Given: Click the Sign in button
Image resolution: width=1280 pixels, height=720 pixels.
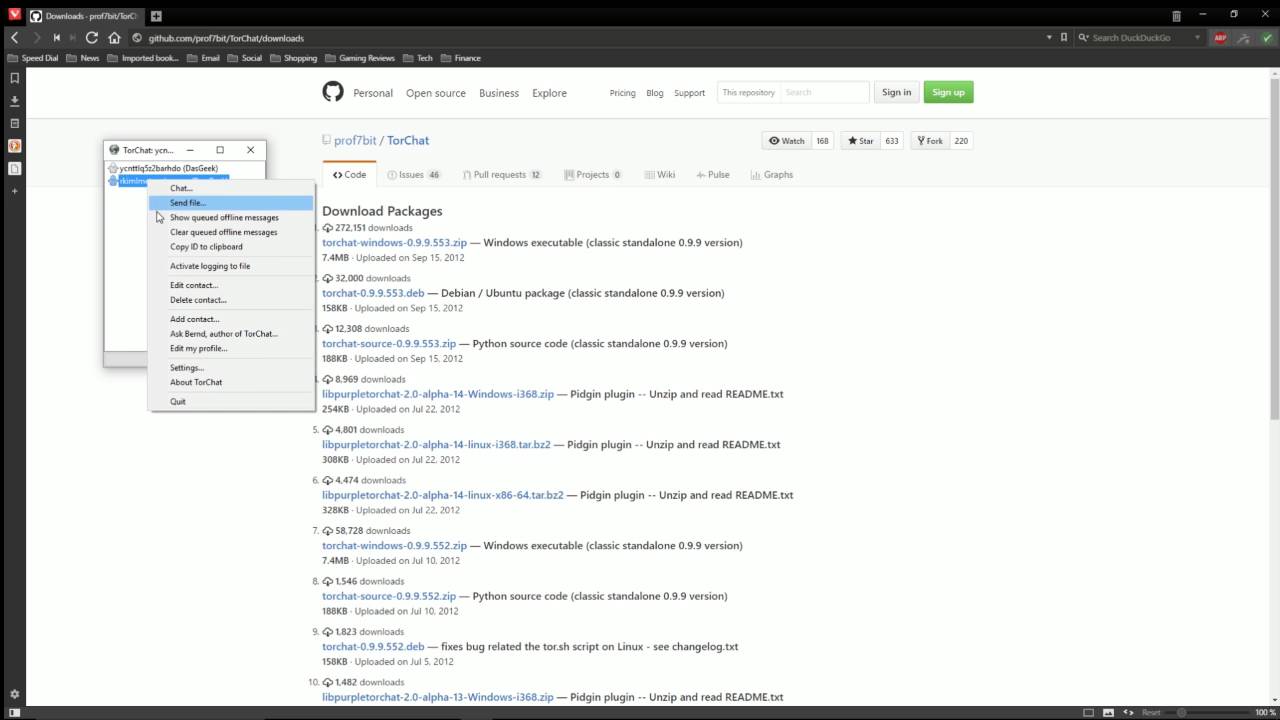Looking at the screenshot, I should [896, 92].
